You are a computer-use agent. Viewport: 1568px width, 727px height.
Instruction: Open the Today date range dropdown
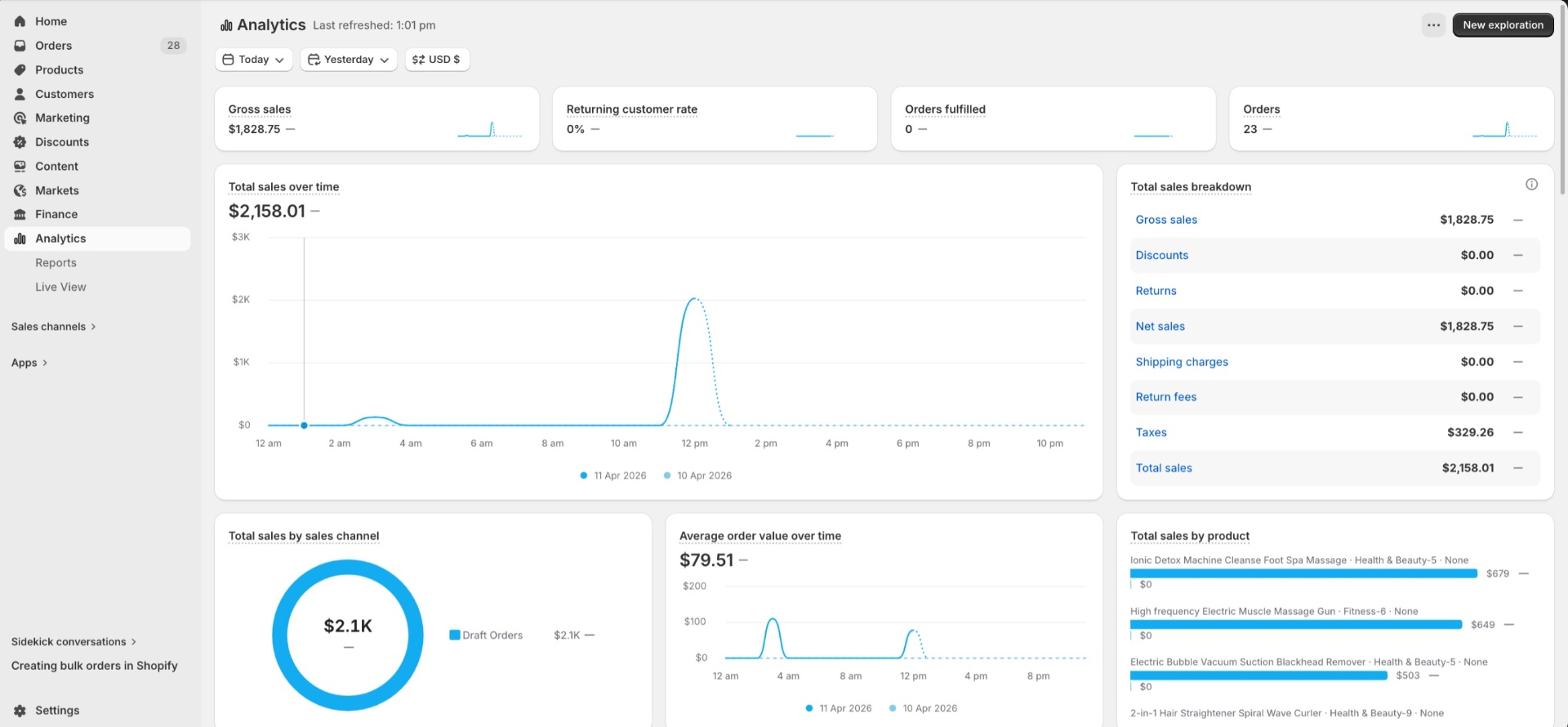[x=254, y=60]
